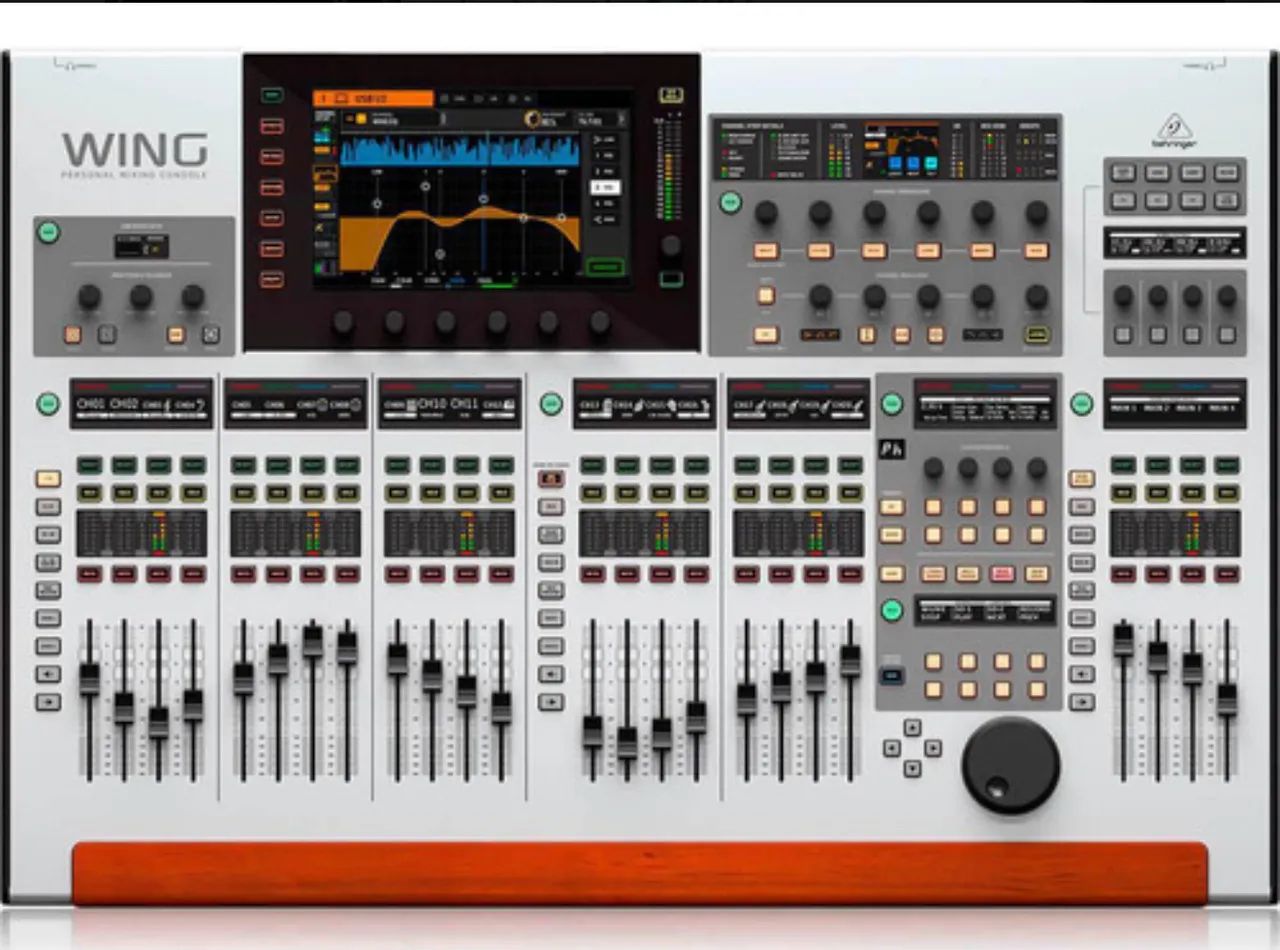Click the first orange-lit button in the monitor section
1280x950 pixels.
tap(73, 336)
